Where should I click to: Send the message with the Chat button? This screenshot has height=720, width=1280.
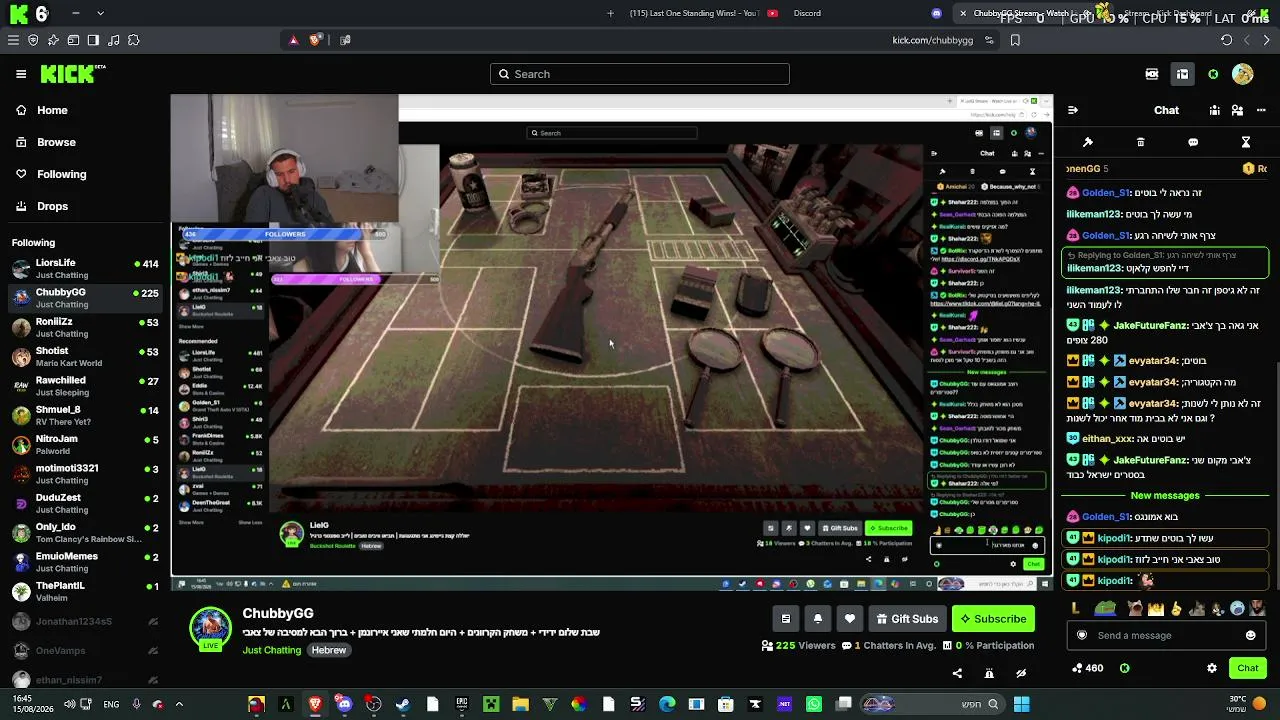(1247, 668)
